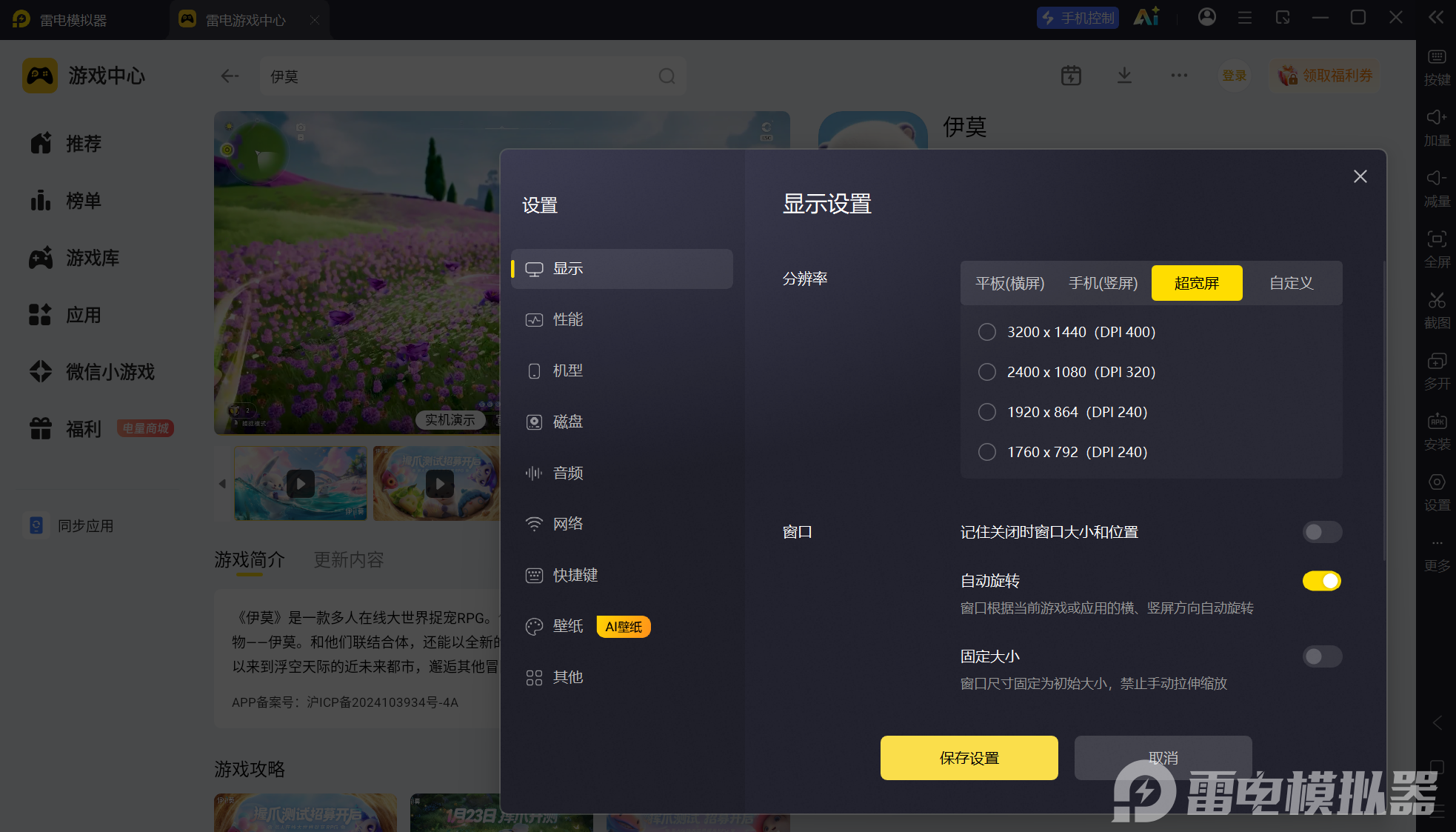Open the calendar schedule icon
The image size is (1456, 832).
point(1071,75)
